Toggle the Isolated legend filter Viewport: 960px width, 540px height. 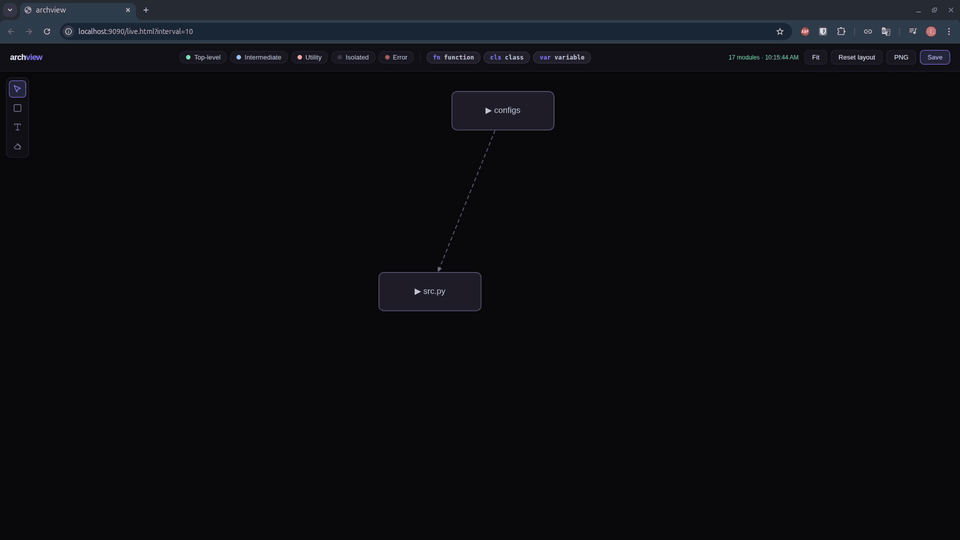(x=353, y=58)
